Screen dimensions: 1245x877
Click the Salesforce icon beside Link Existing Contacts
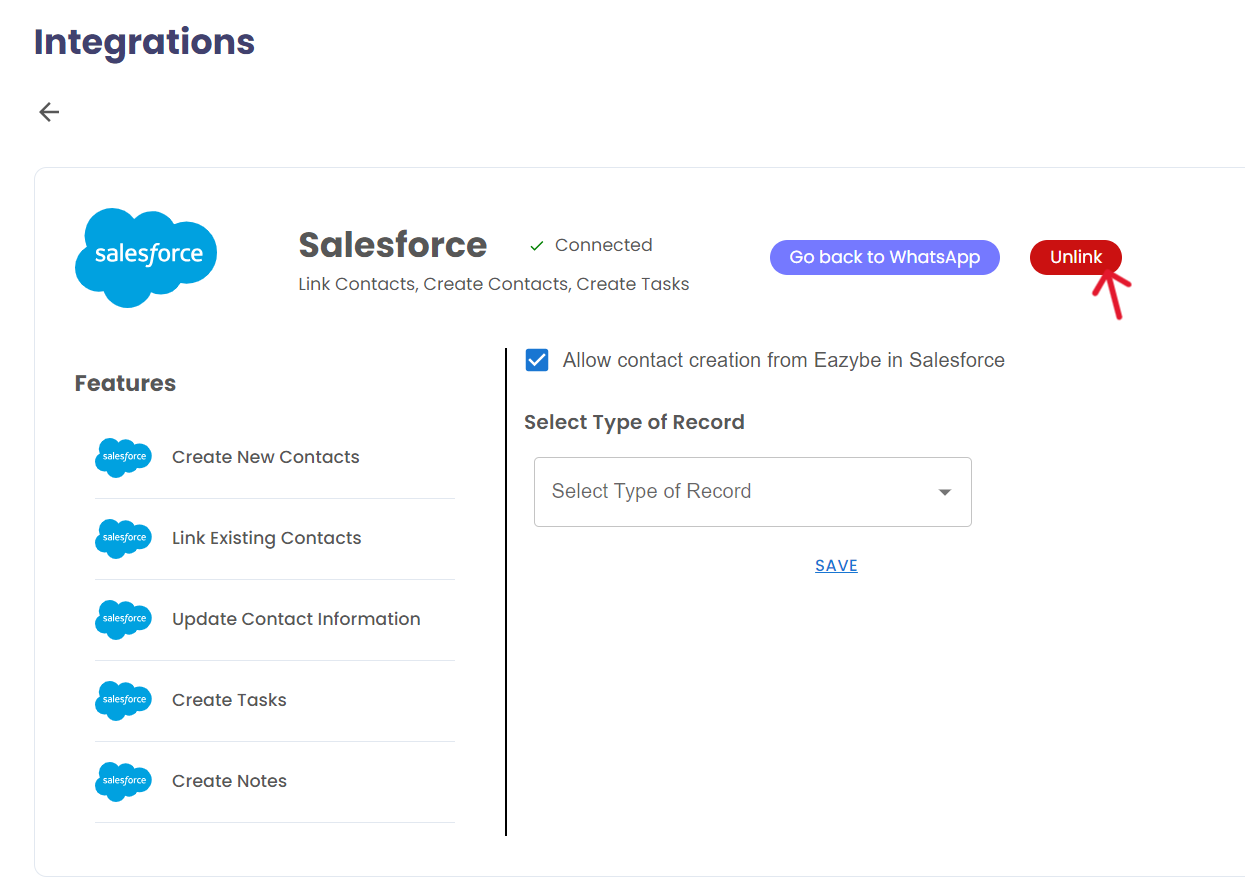(x=123, y=538)
